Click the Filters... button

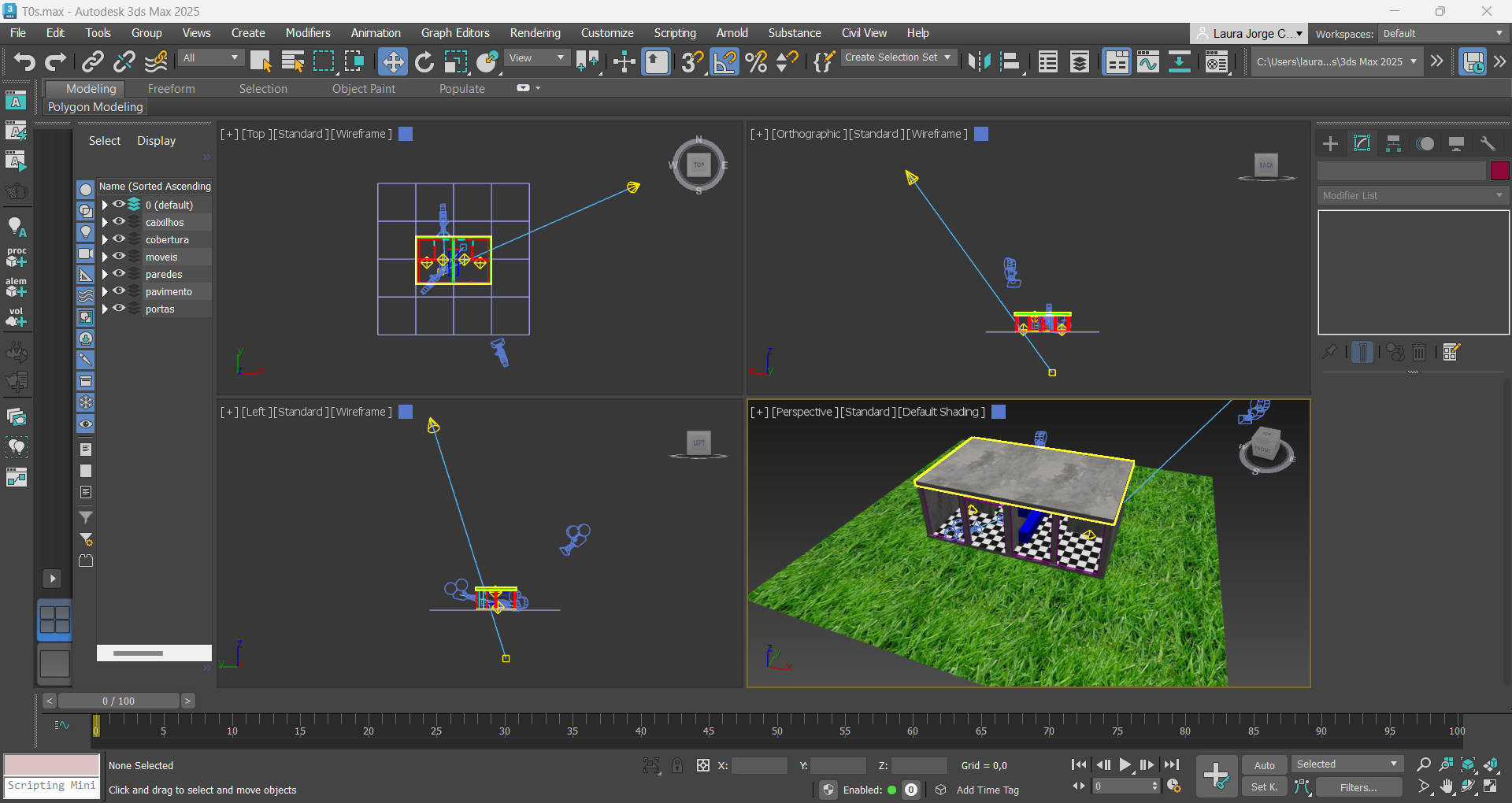[x=1358, y=786]
